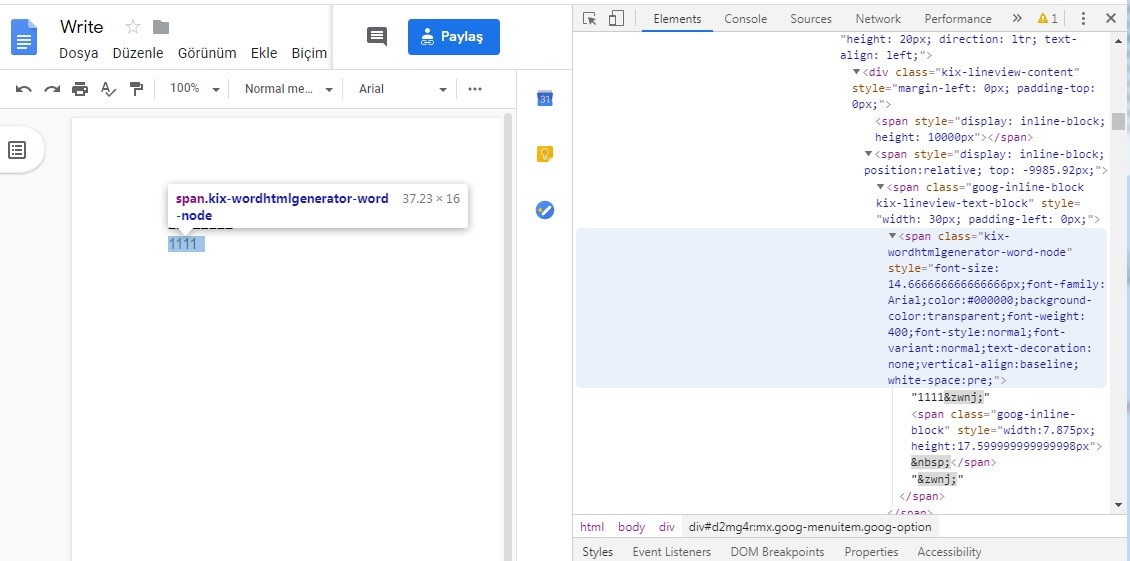Activate DevTools inspect element picker

click(x=590, y=19)
